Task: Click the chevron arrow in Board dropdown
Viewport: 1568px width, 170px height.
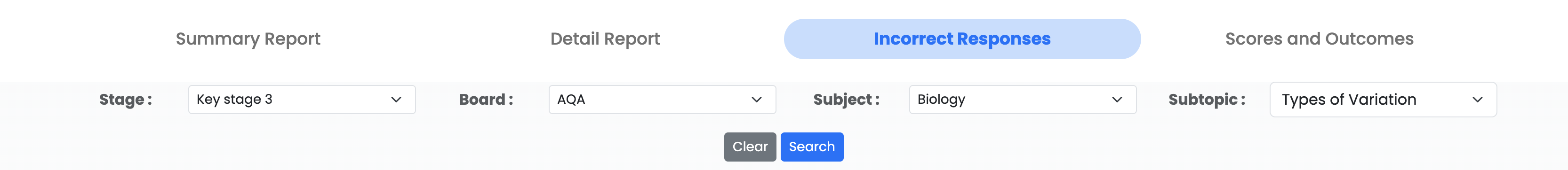Action: coord(757,100)
